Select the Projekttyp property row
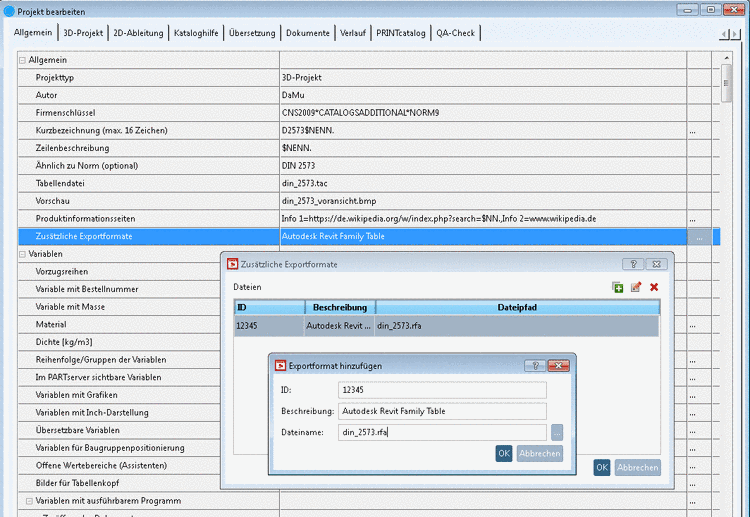 coord(369,77)
